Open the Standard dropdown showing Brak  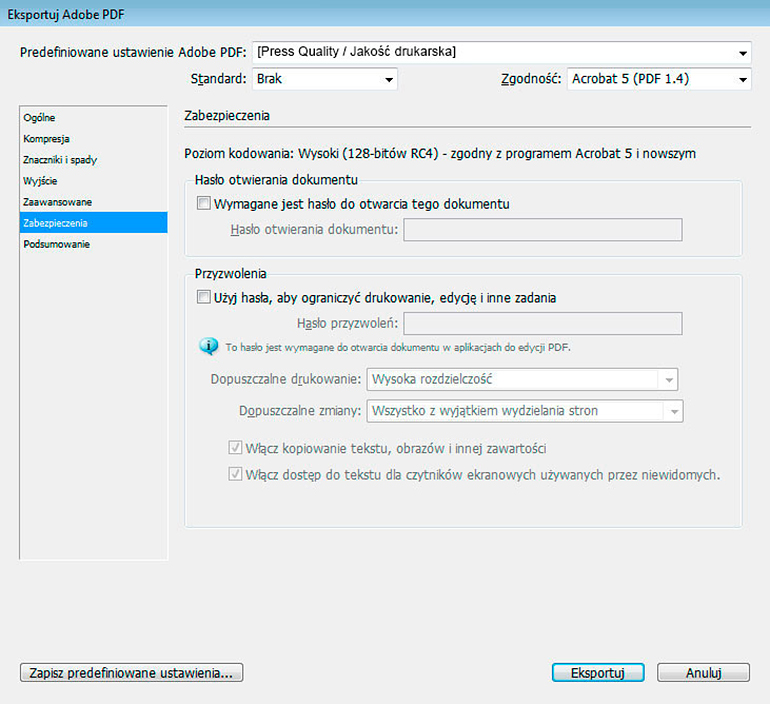tap(325, 79)
